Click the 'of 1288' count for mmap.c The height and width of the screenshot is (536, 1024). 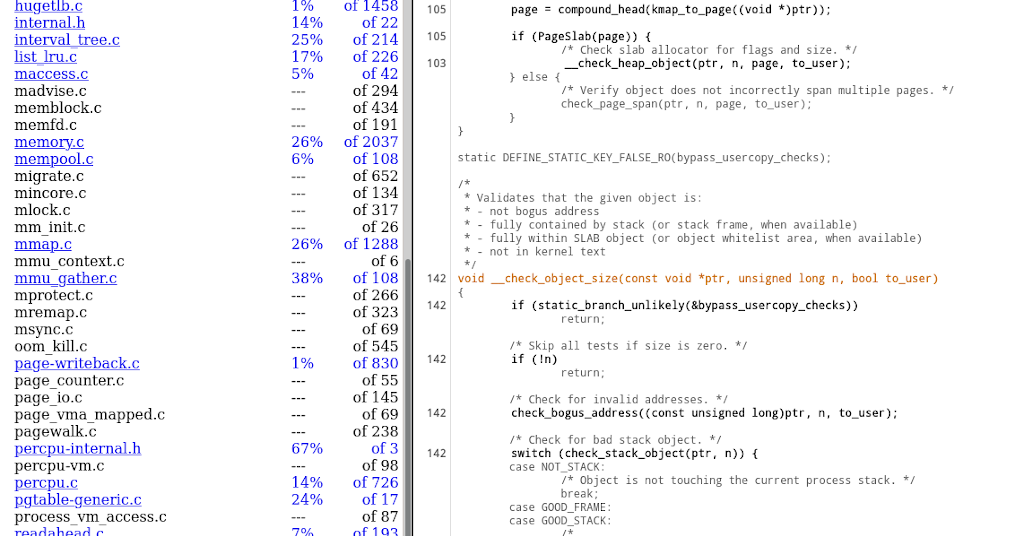coord(370,244)
